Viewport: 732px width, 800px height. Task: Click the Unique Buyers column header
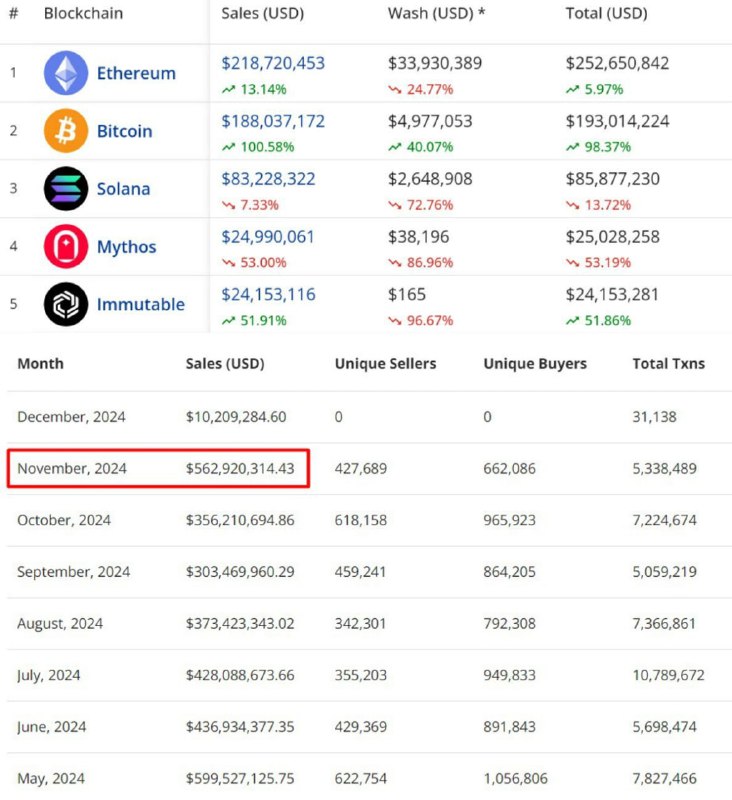point(535,363)
